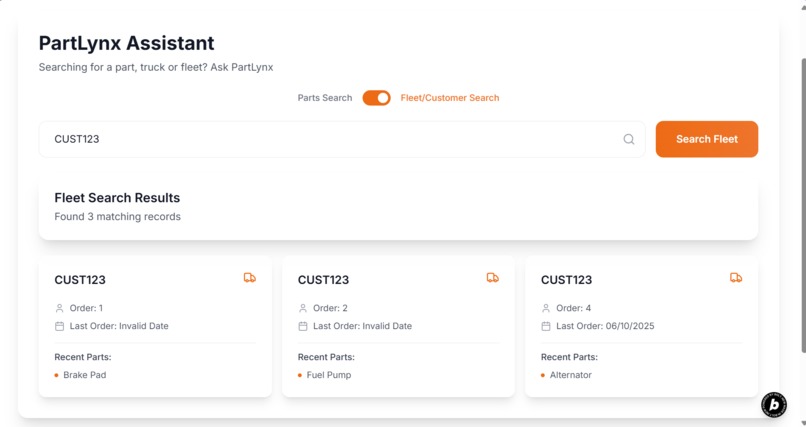Select the Parts Search label

(325, 98)
